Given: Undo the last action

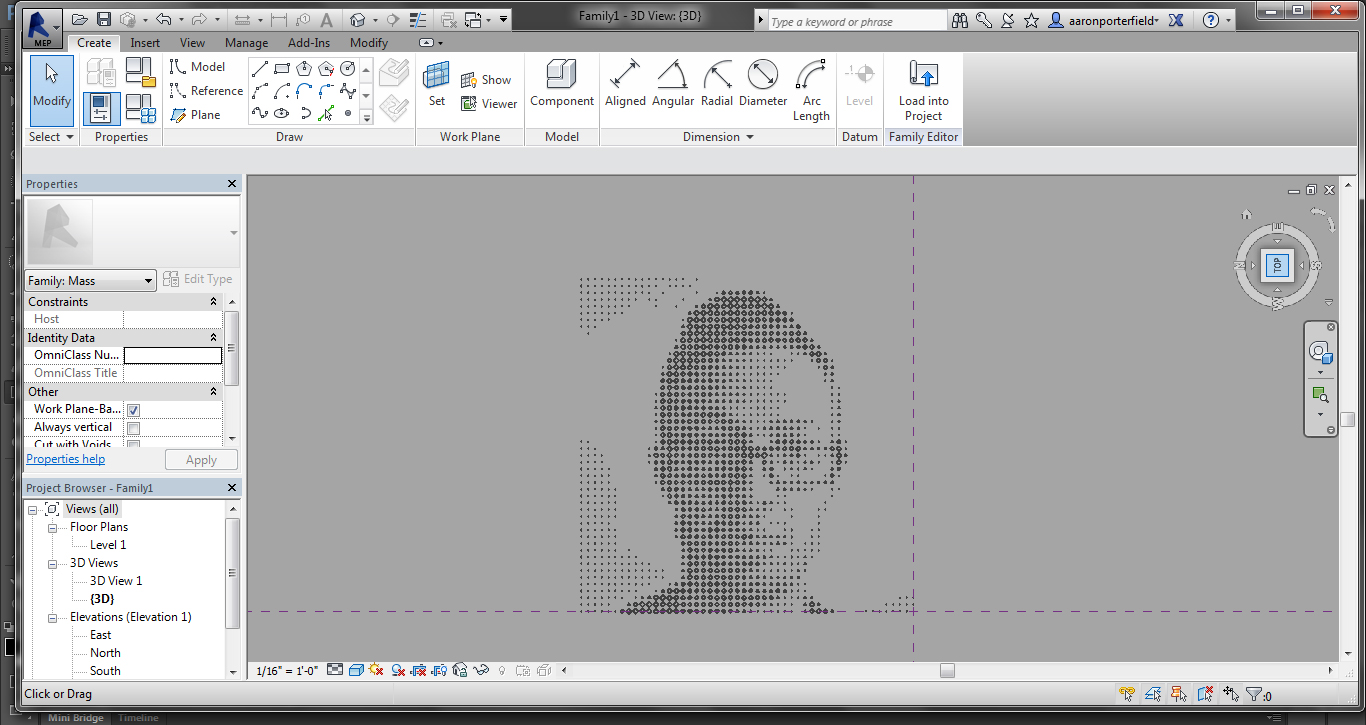Looking at the screenshot, I should click(x=163, y=20).
